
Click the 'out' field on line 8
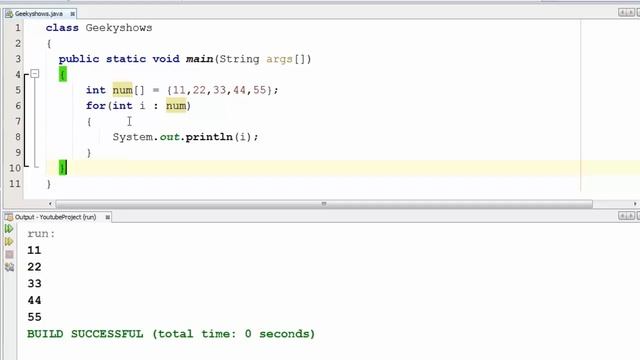click(169, 137)
